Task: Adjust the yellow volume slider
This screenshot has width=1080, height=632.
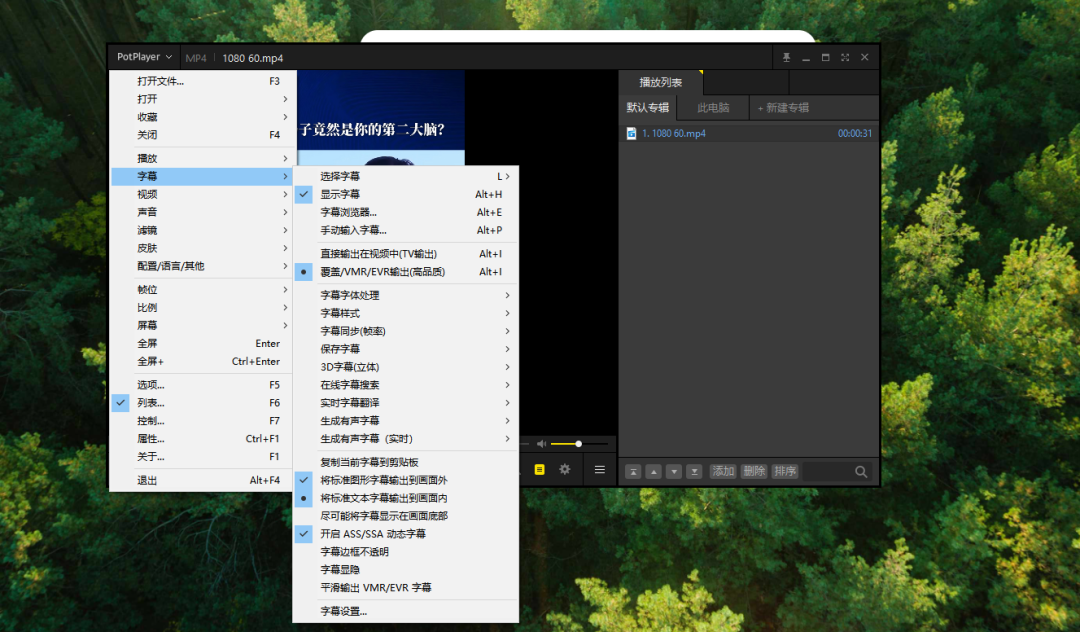Action: [x=577, y=444]
